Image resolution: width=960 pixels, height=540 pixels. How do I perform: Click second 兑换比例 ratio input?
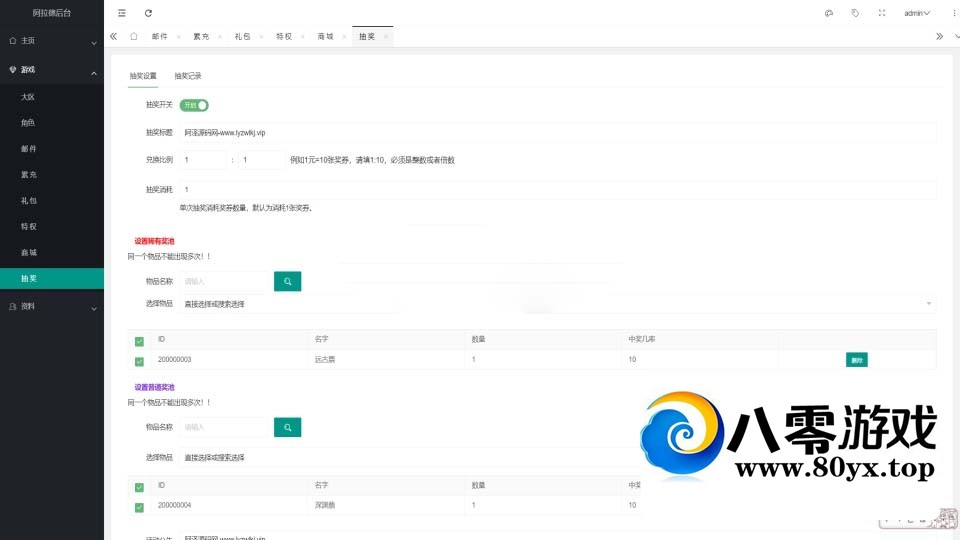click(x=261, y=160)
